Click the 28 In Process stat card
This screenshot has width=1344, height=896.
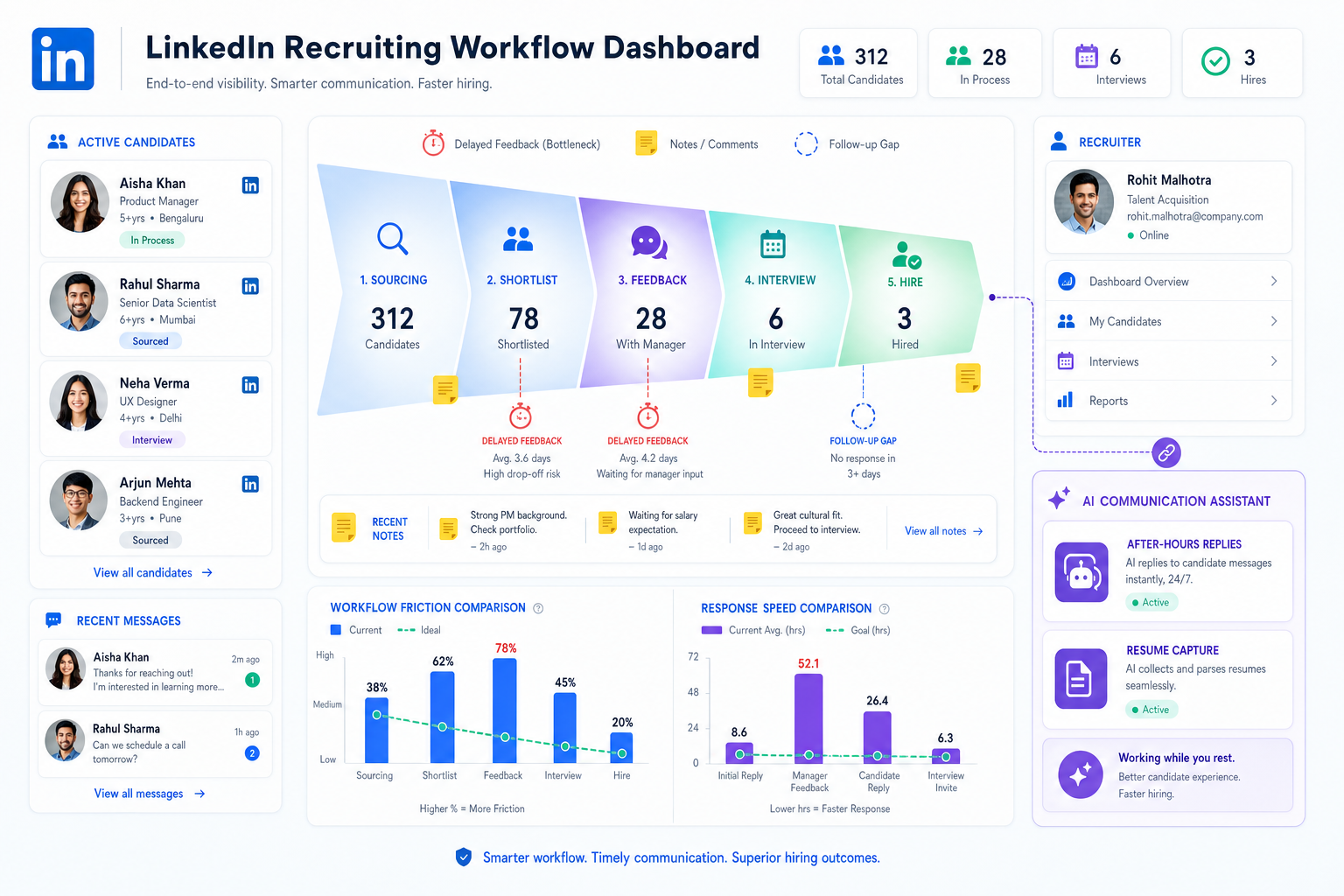pos(984,63)
